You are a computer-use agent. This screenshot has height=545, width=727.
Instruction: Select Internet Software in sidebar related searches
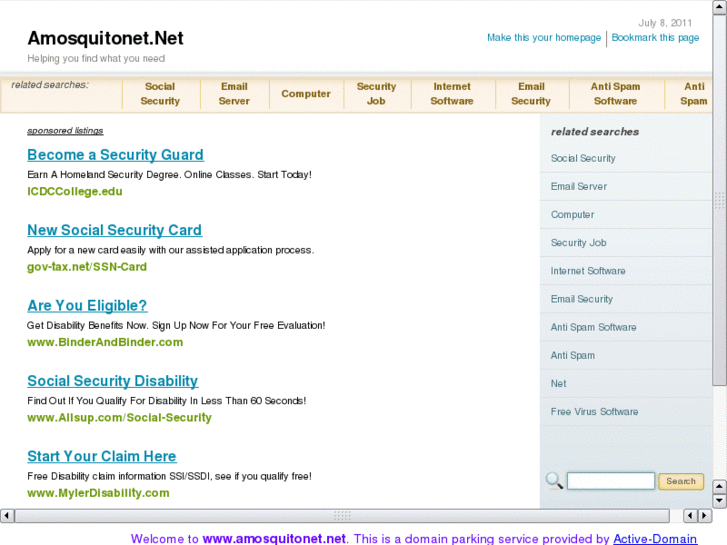coord(588,271)
